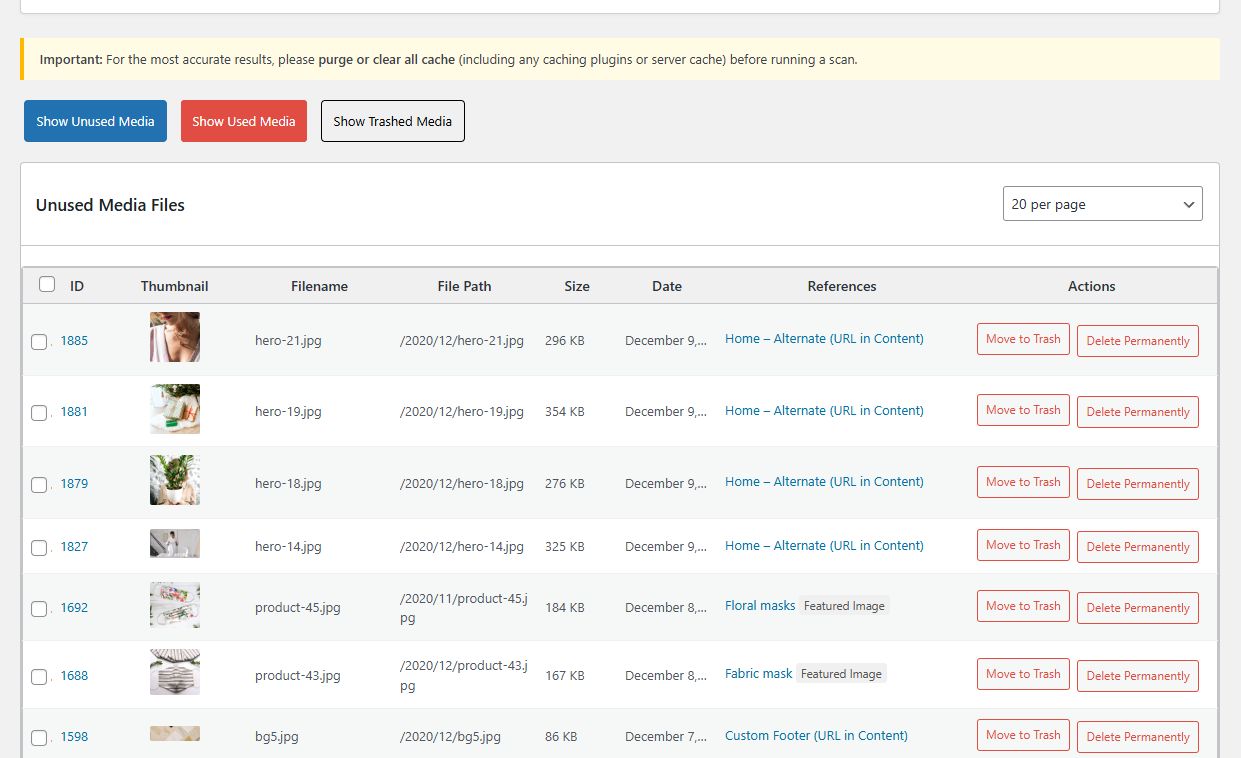Move bg5.jpg to trash
The height and width of the screenshot is (758, 1241).
pyautogui.click(x=1022, y=735)
